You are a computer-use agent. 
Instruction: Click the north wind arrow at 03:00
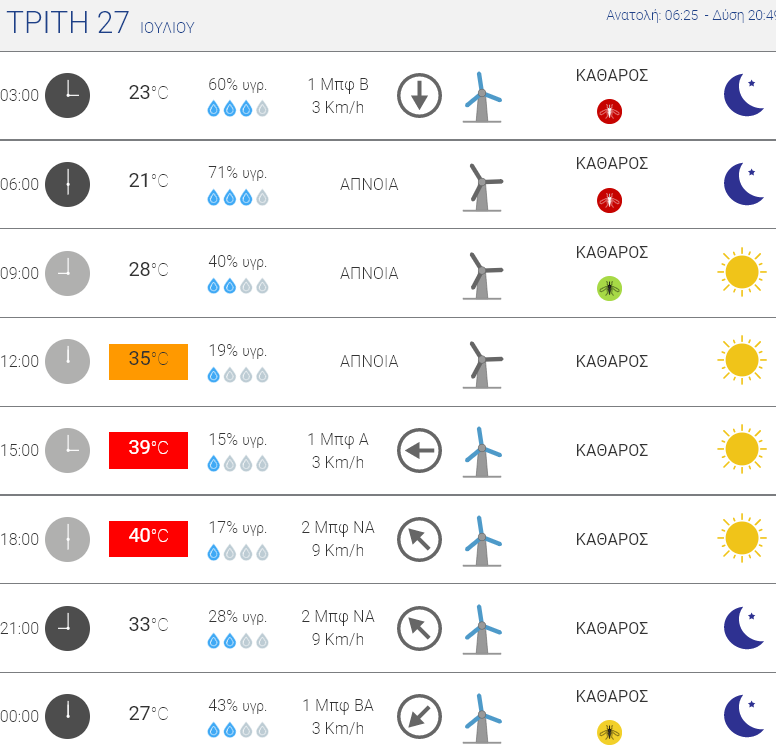(x=419, y=96)
